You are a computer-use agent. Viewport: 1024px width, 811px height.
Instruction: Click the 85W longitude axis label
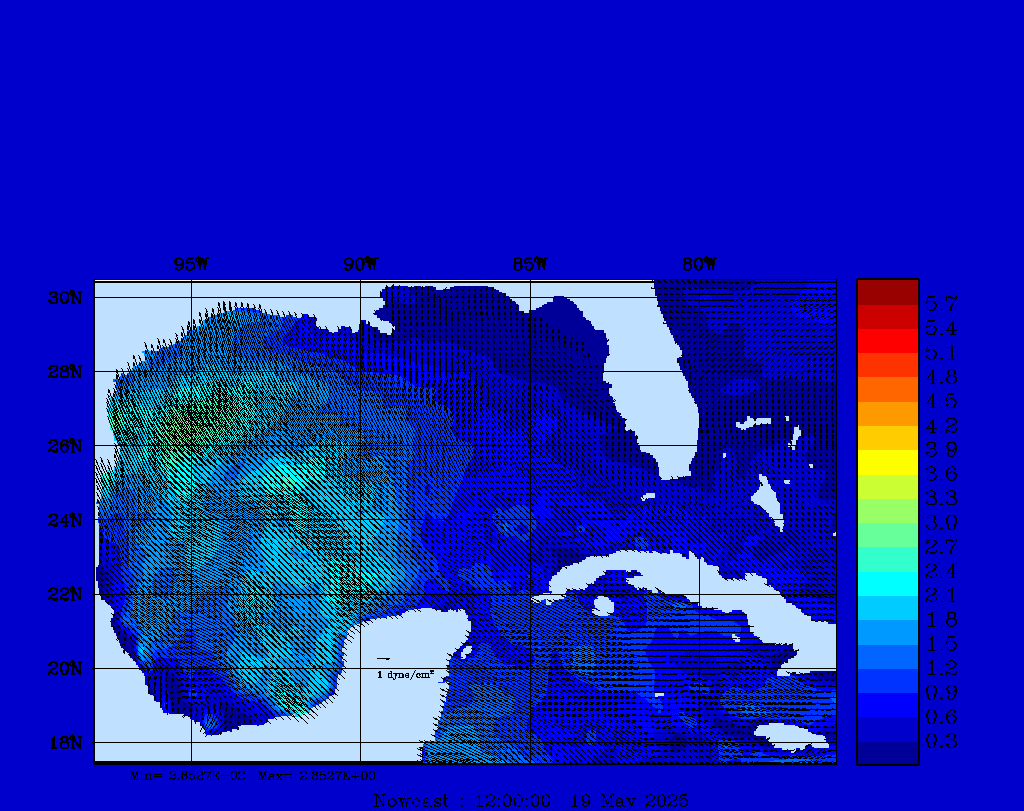[530, 265]
